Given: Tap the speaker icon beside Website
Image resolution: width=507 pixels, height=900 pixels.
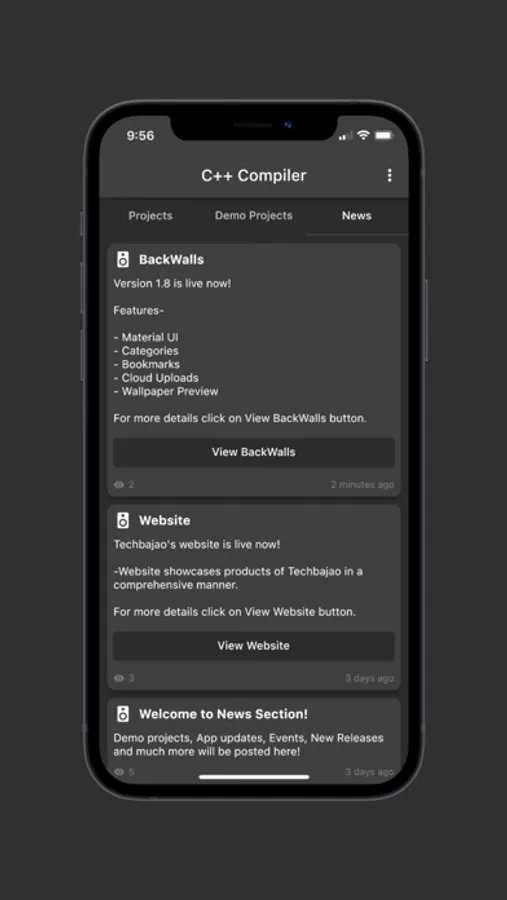Looking at the screenshot, I should [123, 521].
